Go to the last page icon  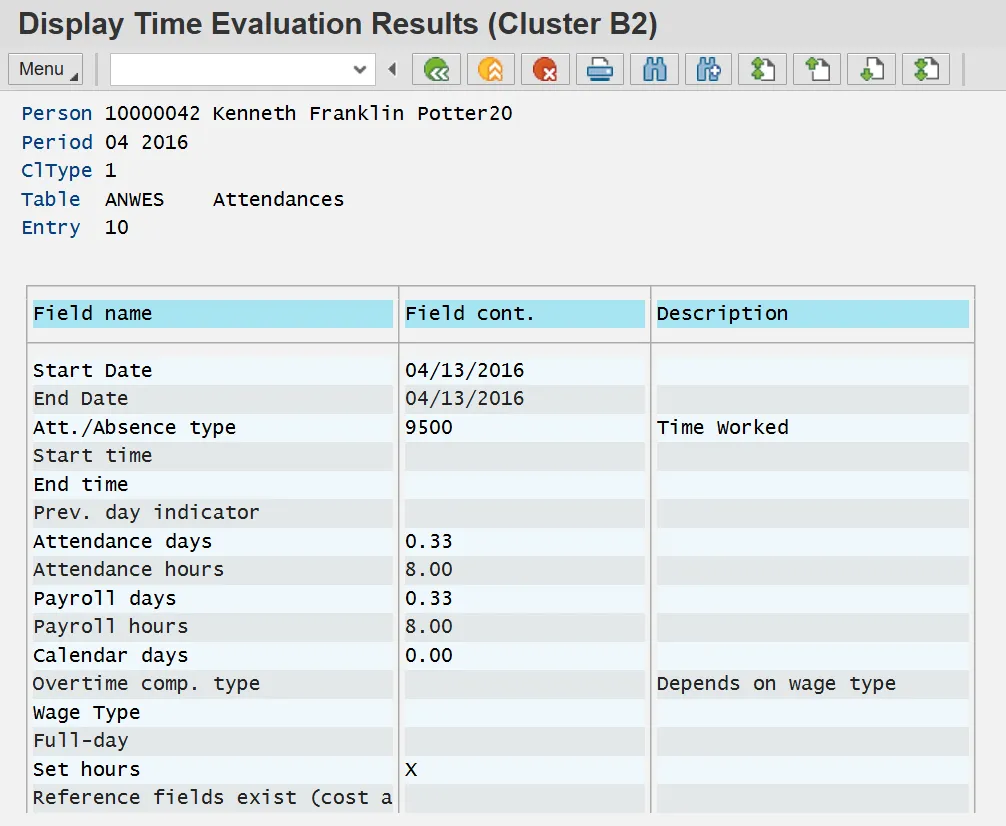[926, 70]
